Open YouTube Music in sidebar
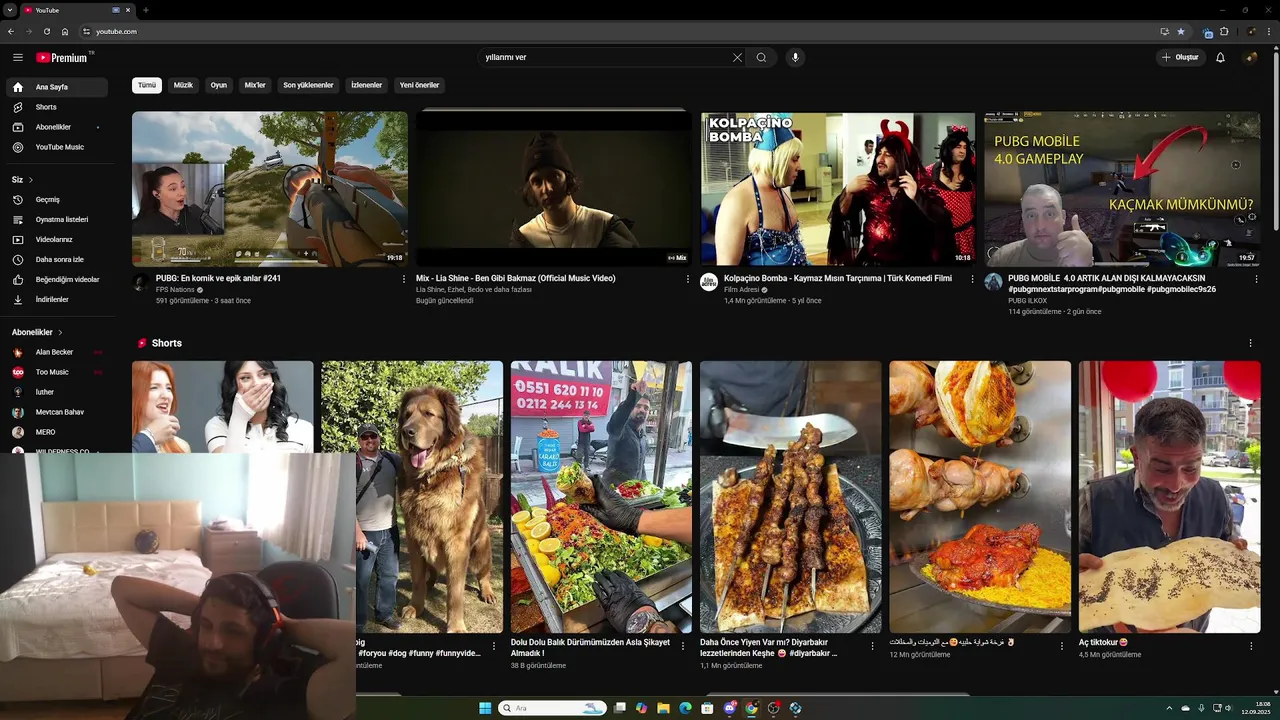This screenshot has height=720, width=1280. 58,147
